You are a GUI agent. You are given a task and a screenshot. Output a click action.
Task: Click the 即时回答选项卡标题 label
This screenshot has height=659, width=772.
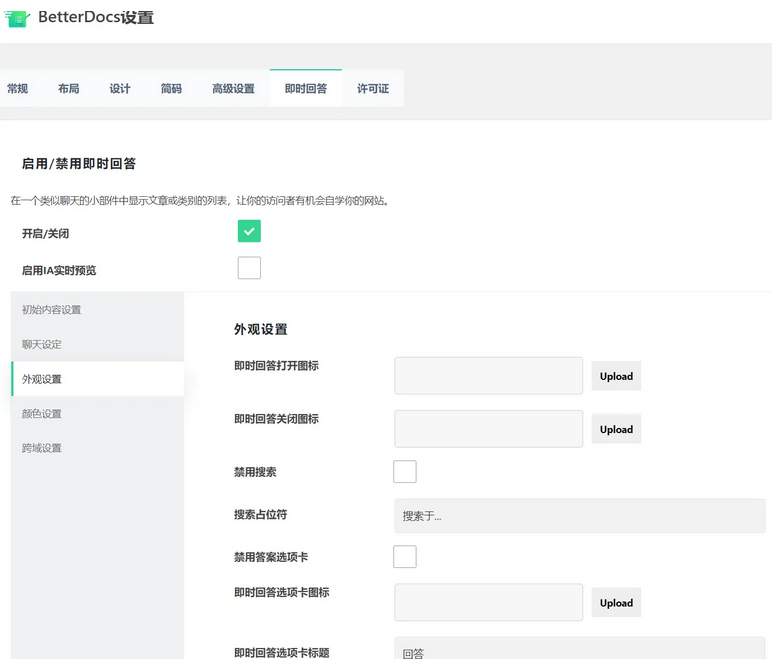coord(282,653)
